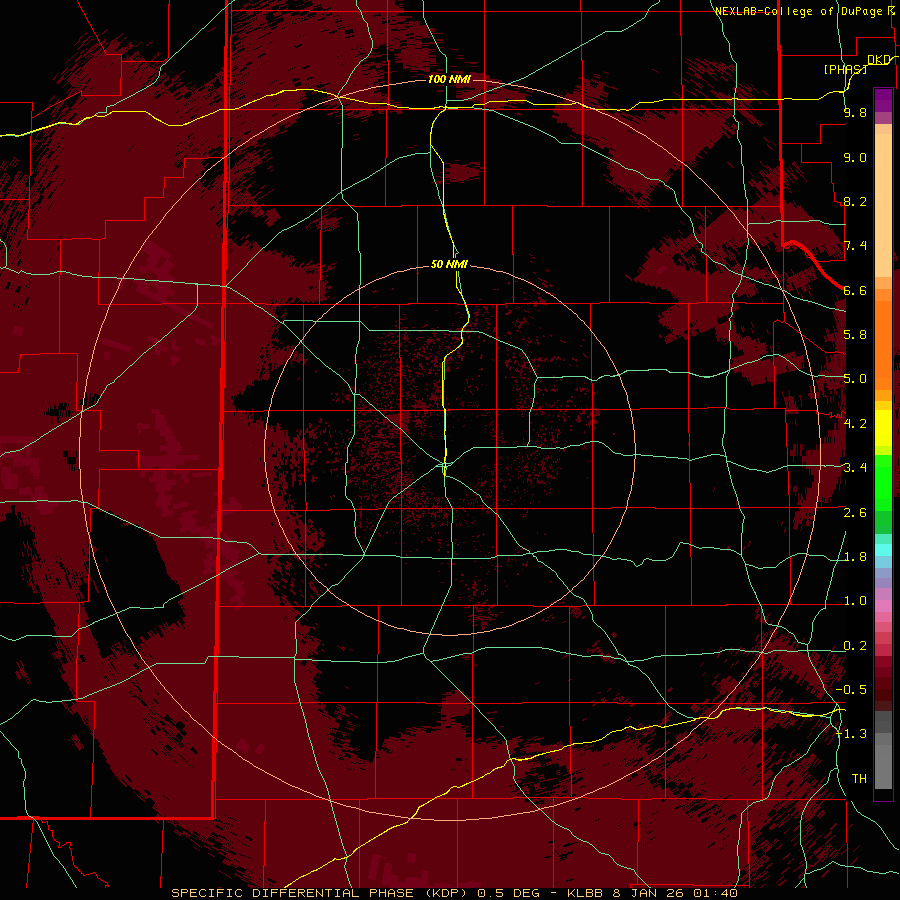Click the 1.0 value on color scale
Screen dimensions: 900x900
(855, 600)
